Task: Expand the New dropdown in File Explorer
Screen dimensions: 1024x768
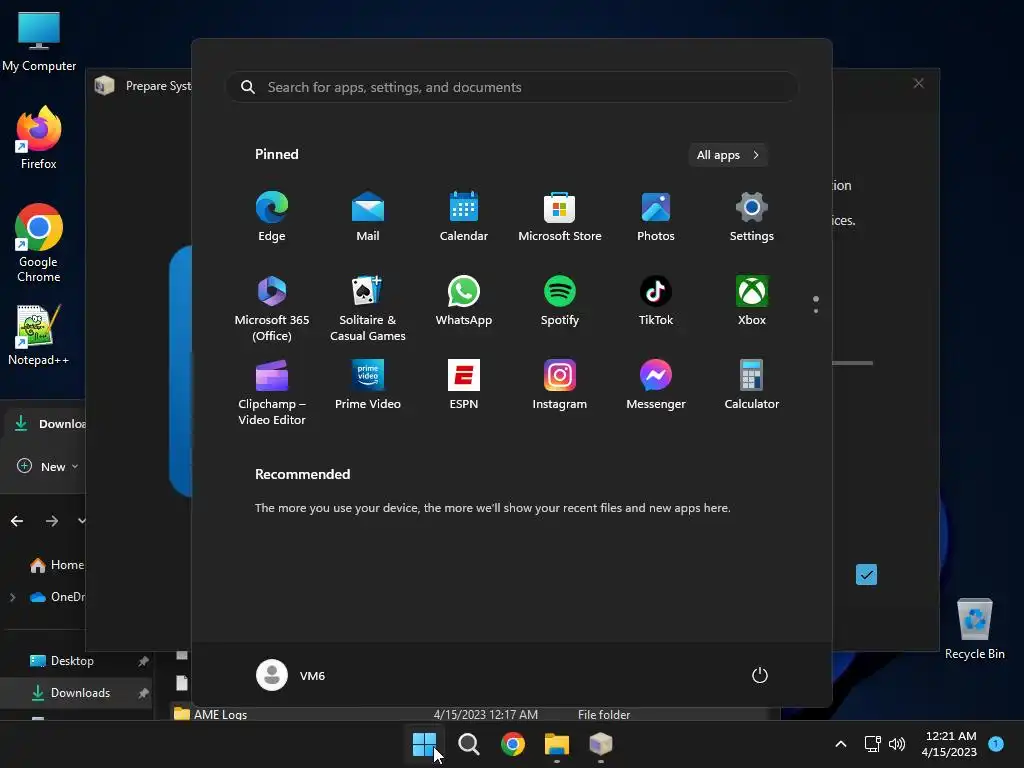Action: [x=48, y=466]
